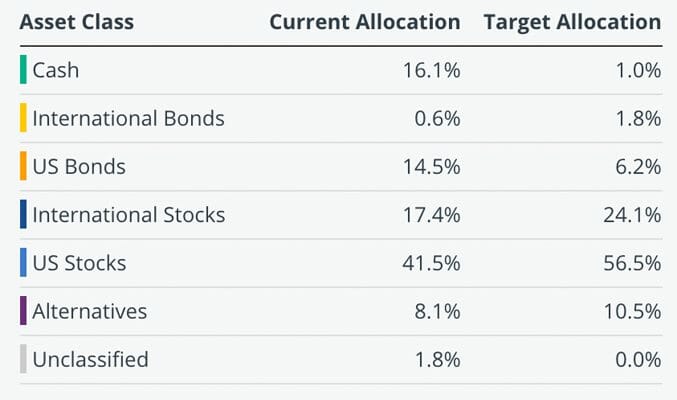Open the US Bonds asset class
The height and width of the screenshot is (400, 677).
[79, 166]
